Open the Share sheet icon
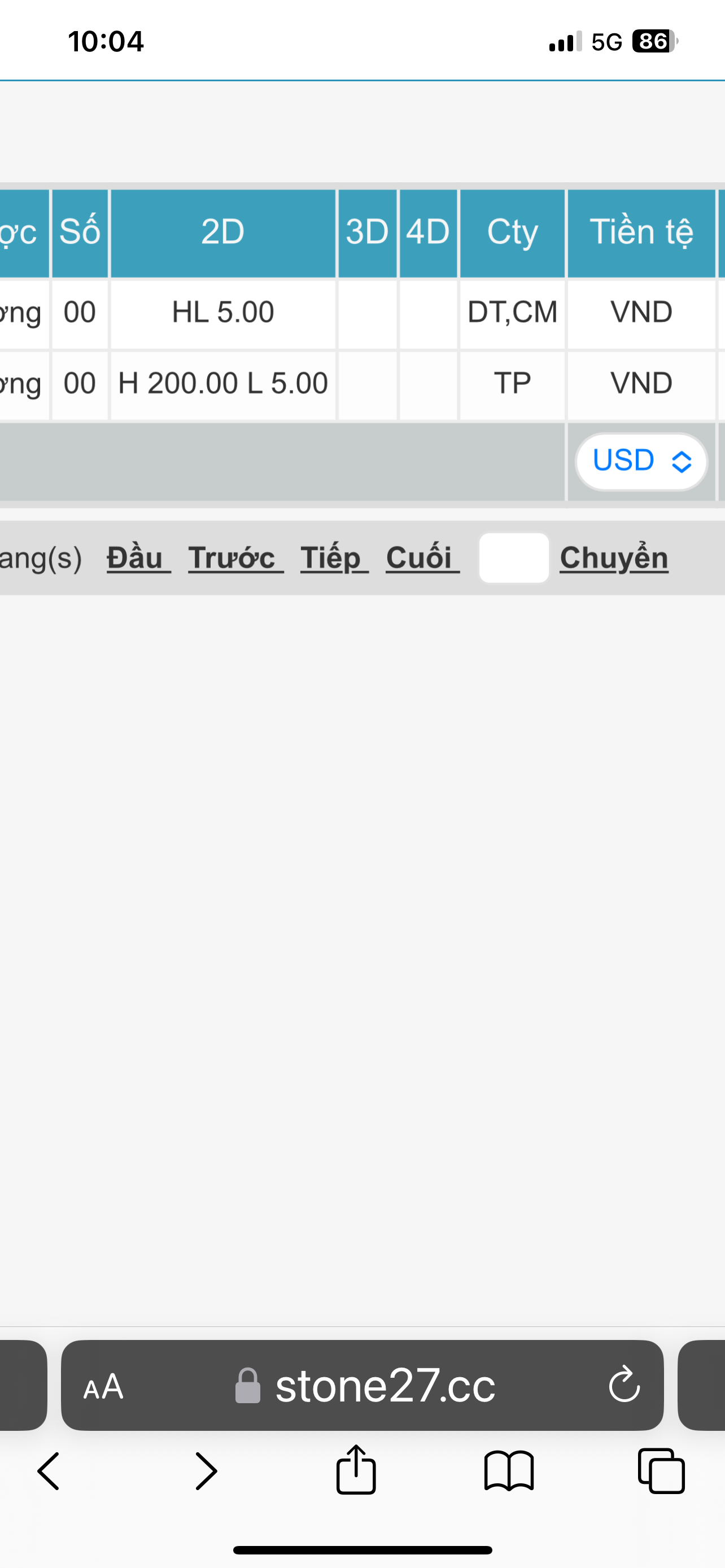This screenshot has height=1568, width=725. (x=356, y=1469)
